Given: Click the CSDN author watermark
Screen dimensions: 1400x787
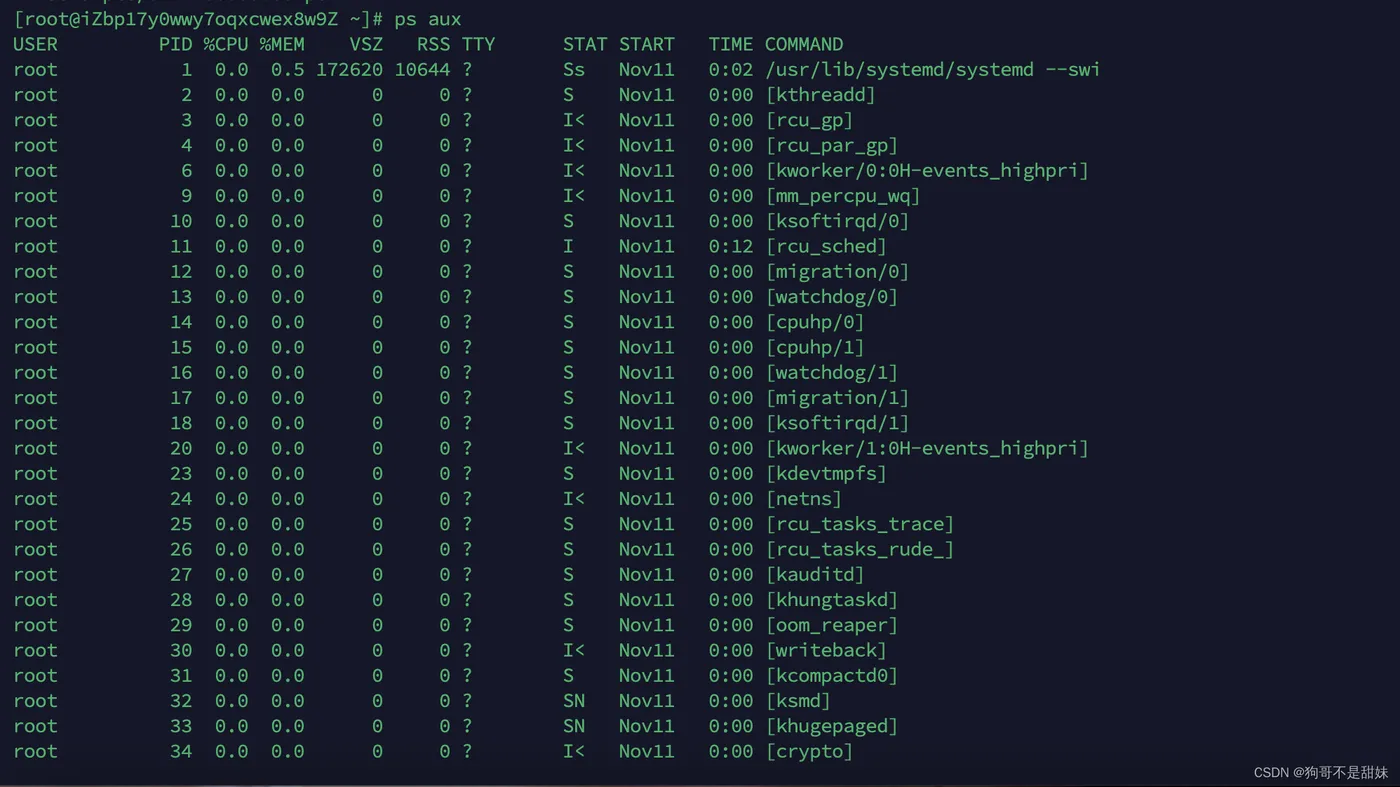Looking at the screenshot, I should (x=1320, y=772).
